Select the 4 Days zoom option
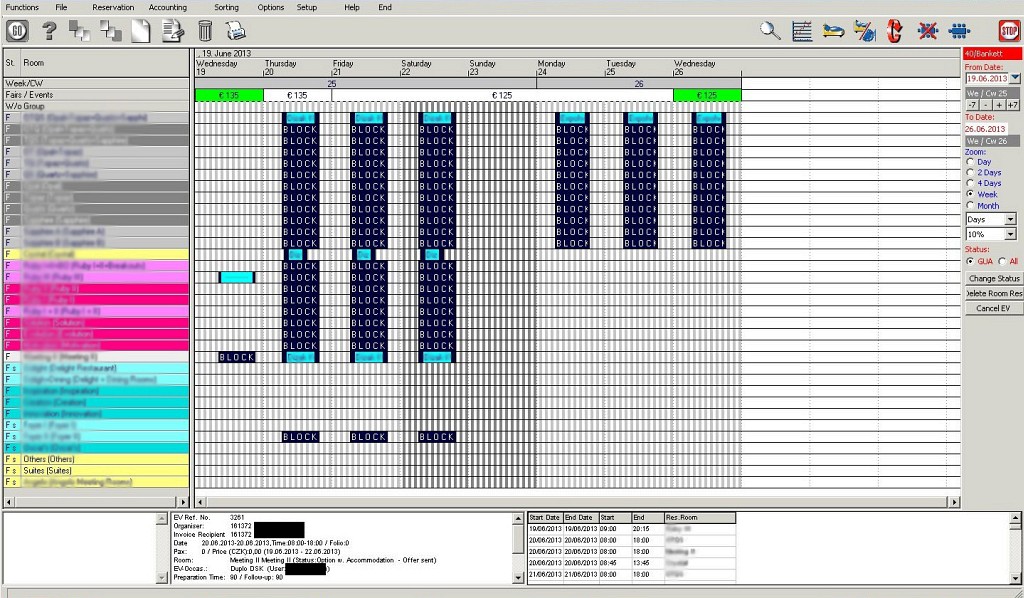Screen dimensions: 1024x598 (x=970, y=183)
